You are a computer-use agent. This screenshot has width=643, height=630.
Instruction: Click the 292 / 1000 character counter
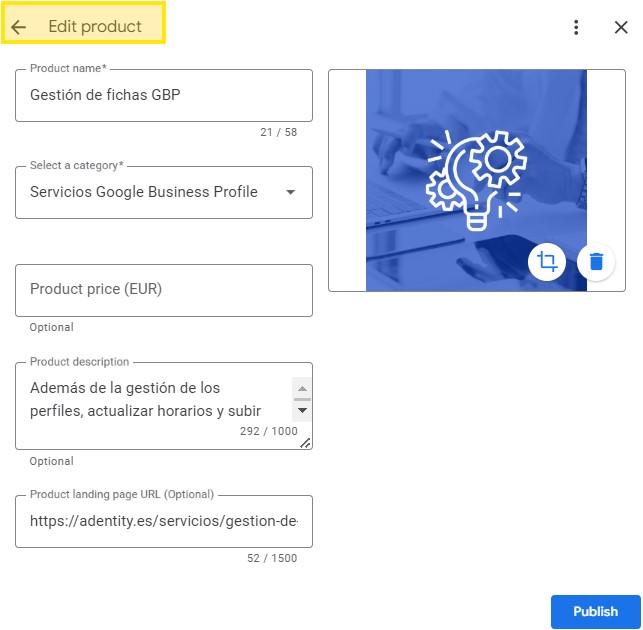pos(269,431)
